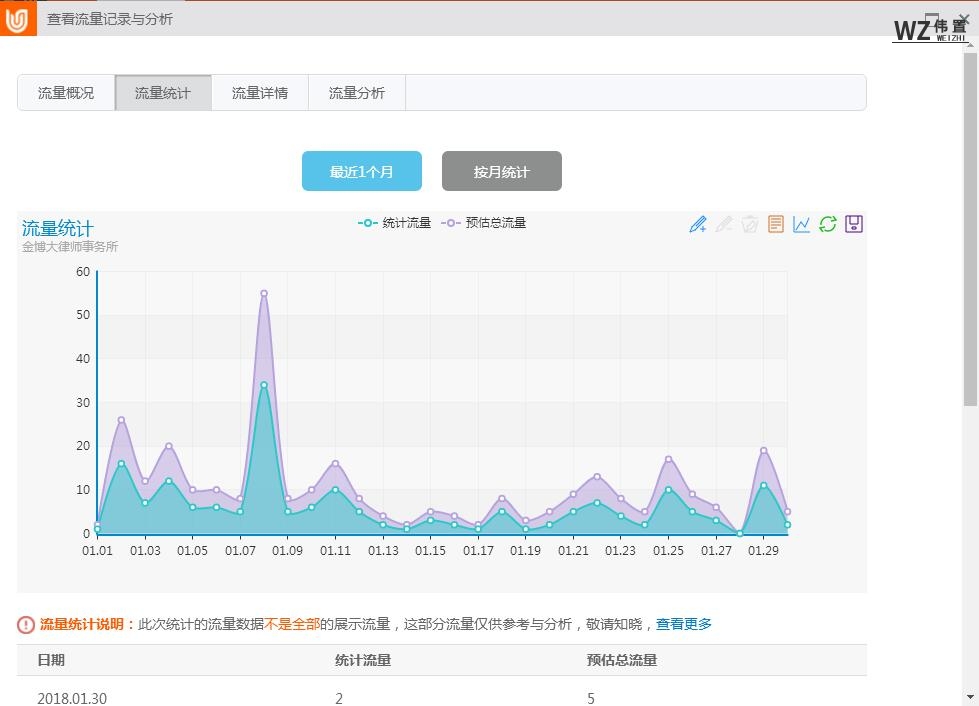
Task: Select the 流量统计 tab
Action: click(x=163, y=93)
